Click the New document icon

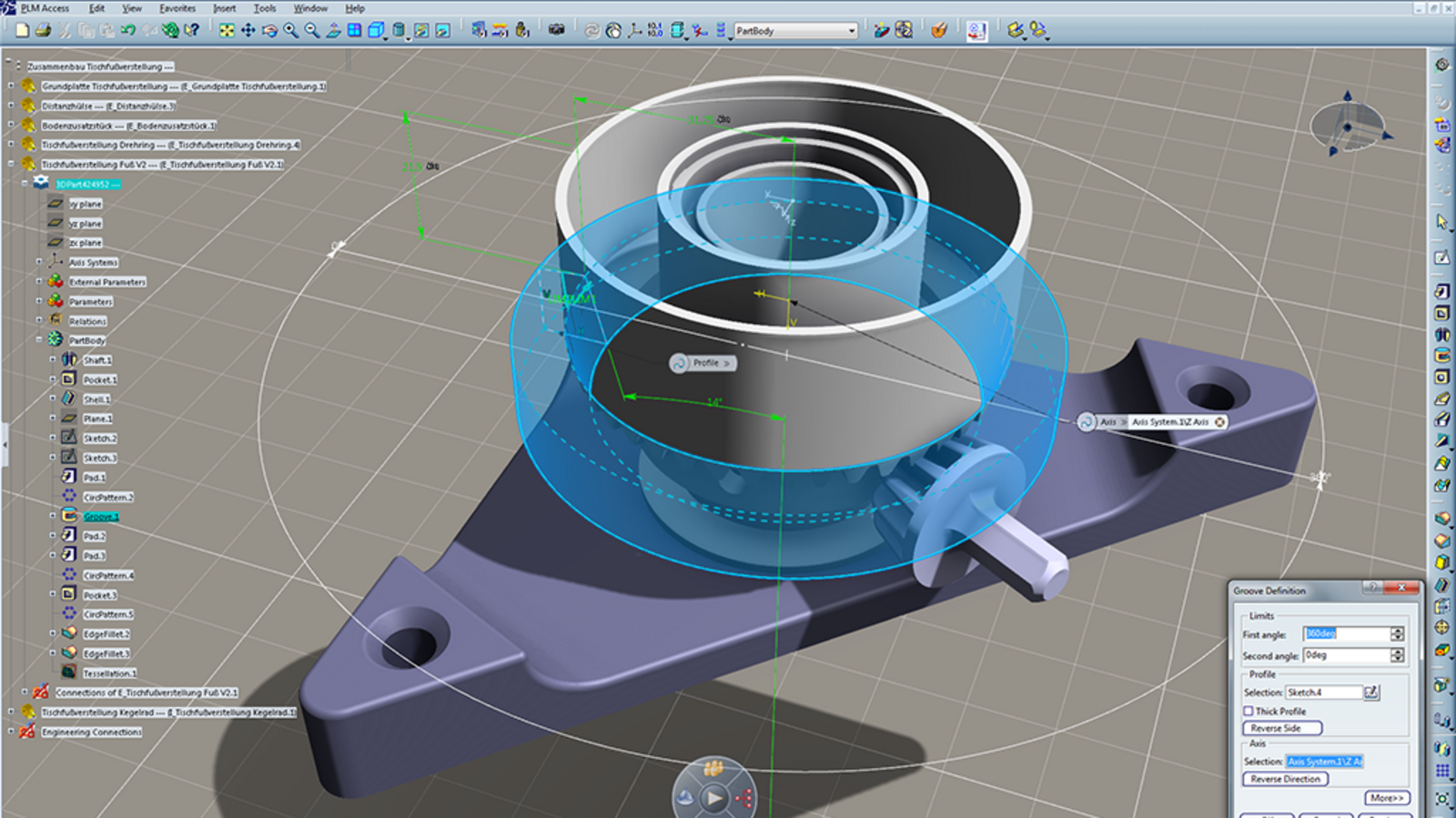(22, 30)
